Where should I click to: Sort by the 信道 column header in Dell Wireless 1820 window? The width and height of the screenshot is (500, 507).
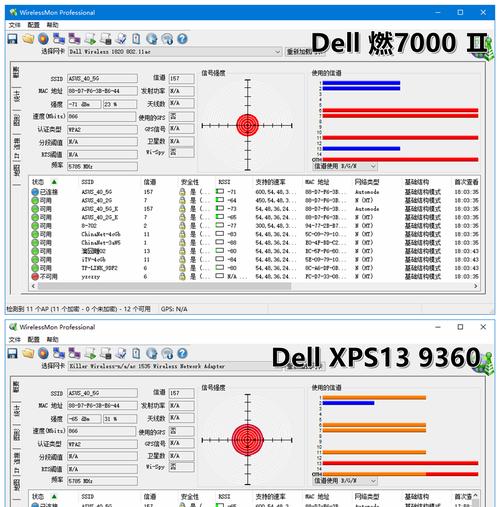pyautogui.click(x=150, y=182)
